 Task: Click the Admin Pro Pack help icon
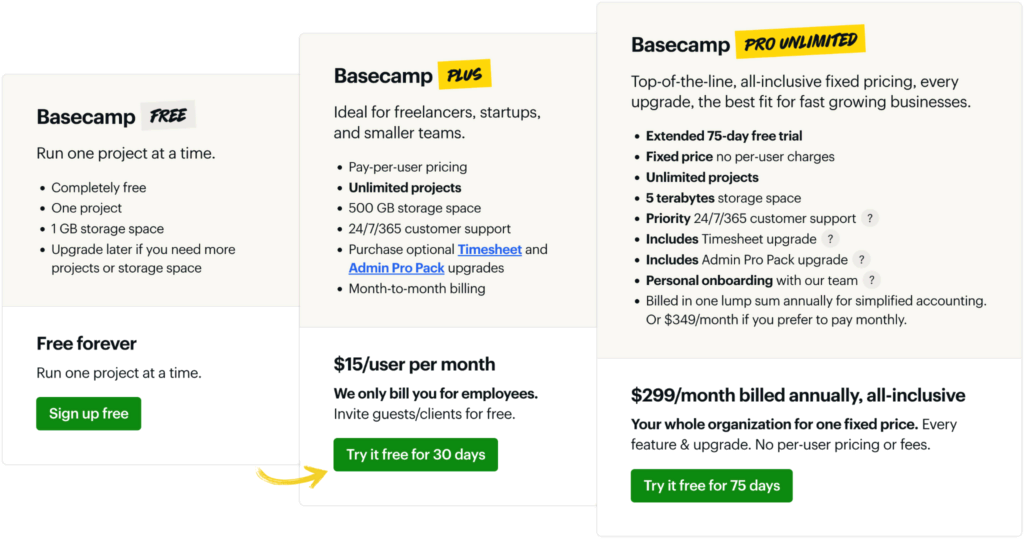pos(862,260)
